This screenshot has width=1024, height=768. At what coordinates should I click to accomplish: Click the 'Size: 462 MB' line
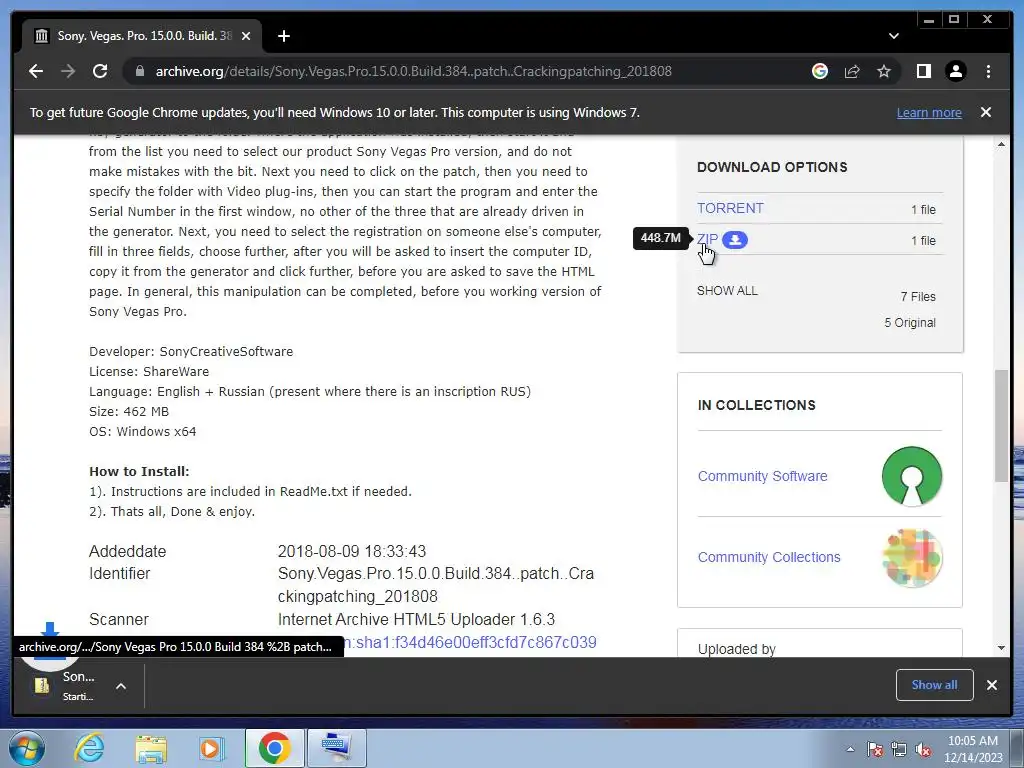coord(129,411)
